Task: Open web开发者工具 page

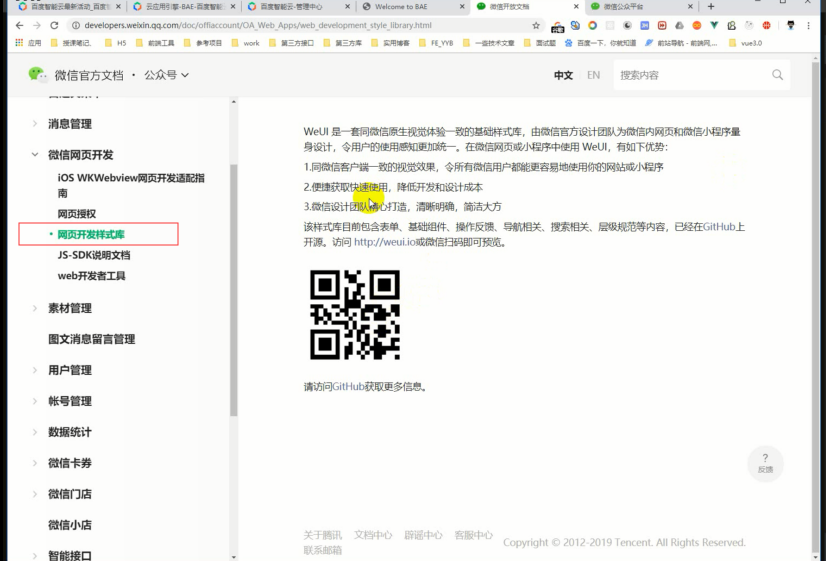Action: 92,276
